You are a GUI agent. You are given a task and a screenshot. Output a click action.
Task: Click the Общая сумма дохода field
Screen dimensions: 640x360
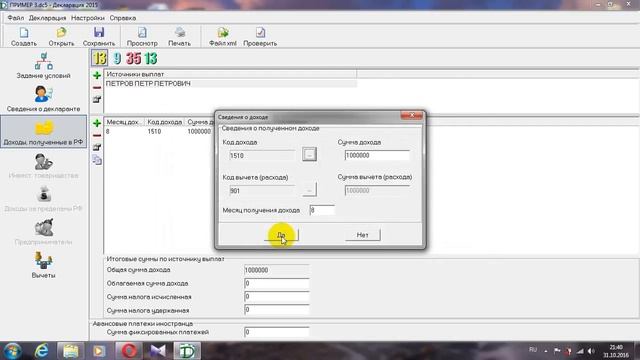[x=277, y=270]
